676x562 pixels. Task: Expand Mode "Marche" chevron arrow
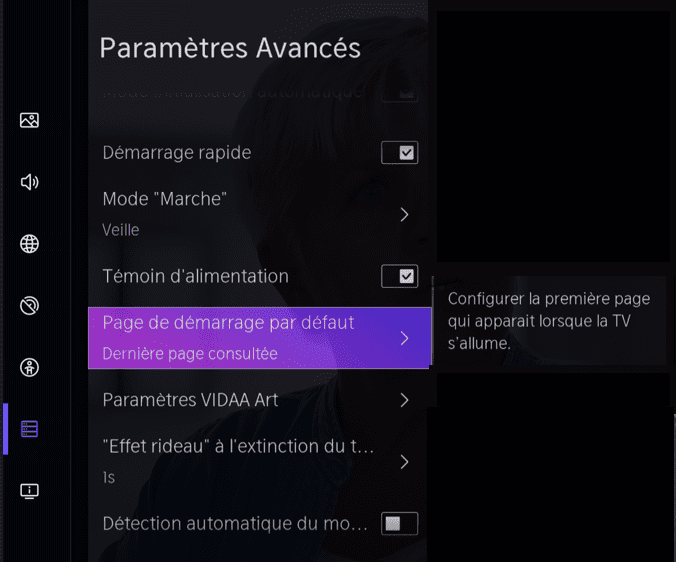click(x=404, y=215)
